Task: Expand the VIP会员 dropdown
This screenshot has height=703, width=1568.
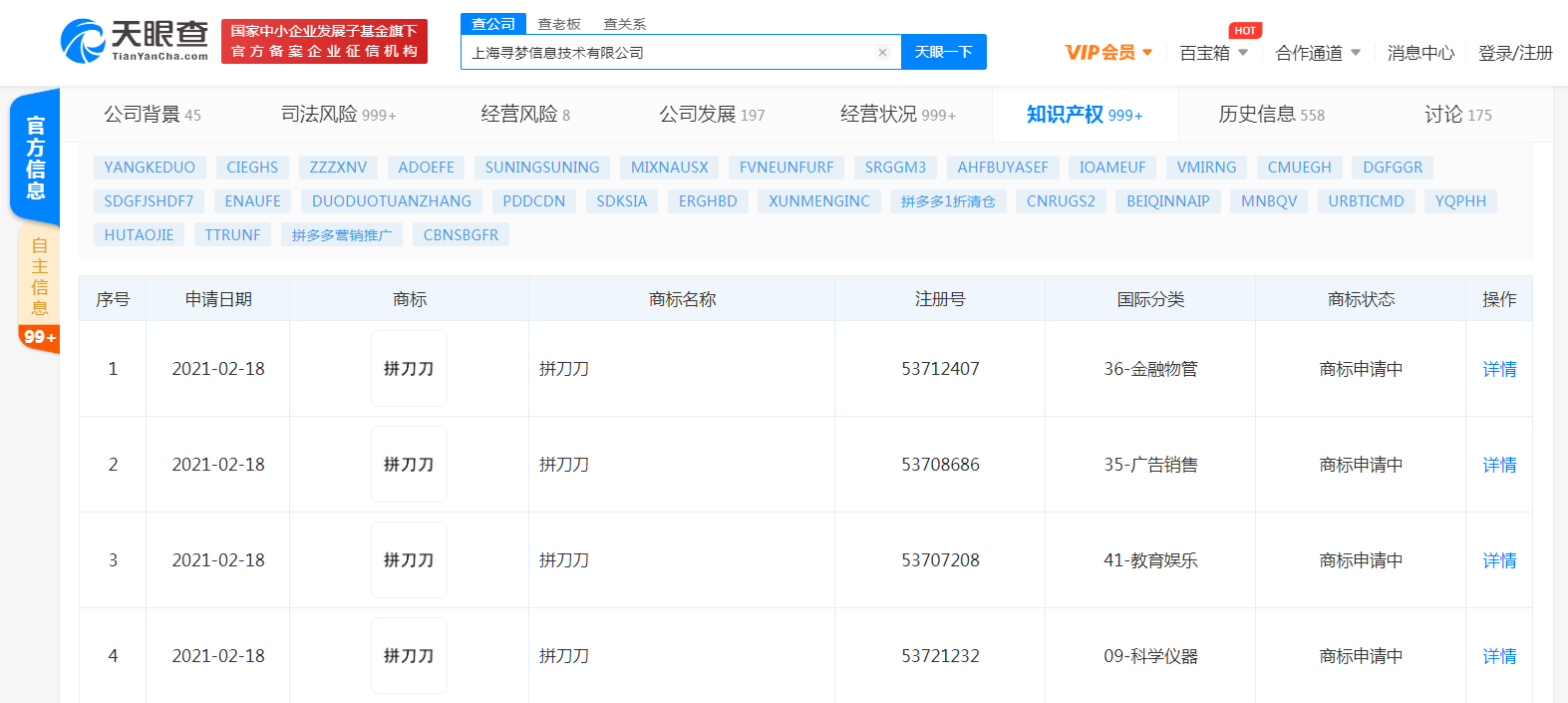Action: tap(1108, 53)
